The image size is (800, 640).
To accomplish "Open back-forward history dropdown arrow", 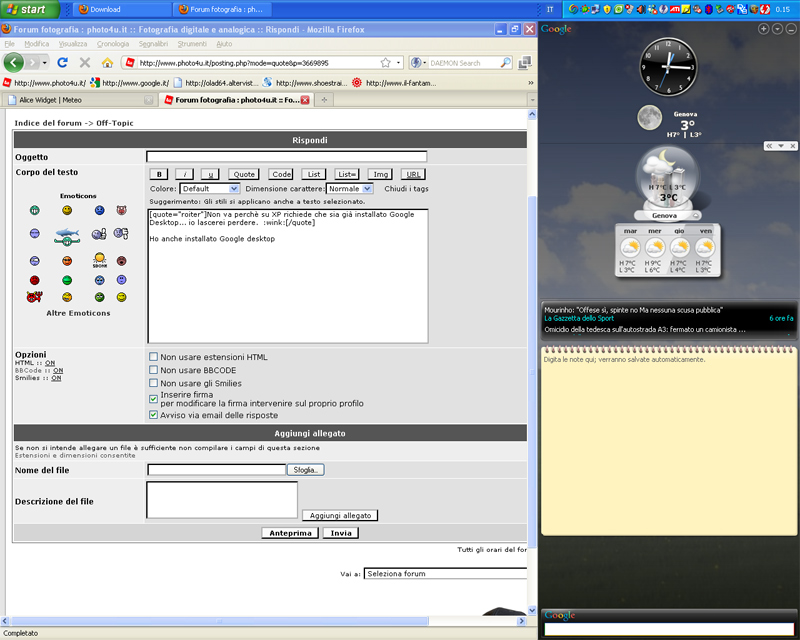I will (x=45, y=63).
